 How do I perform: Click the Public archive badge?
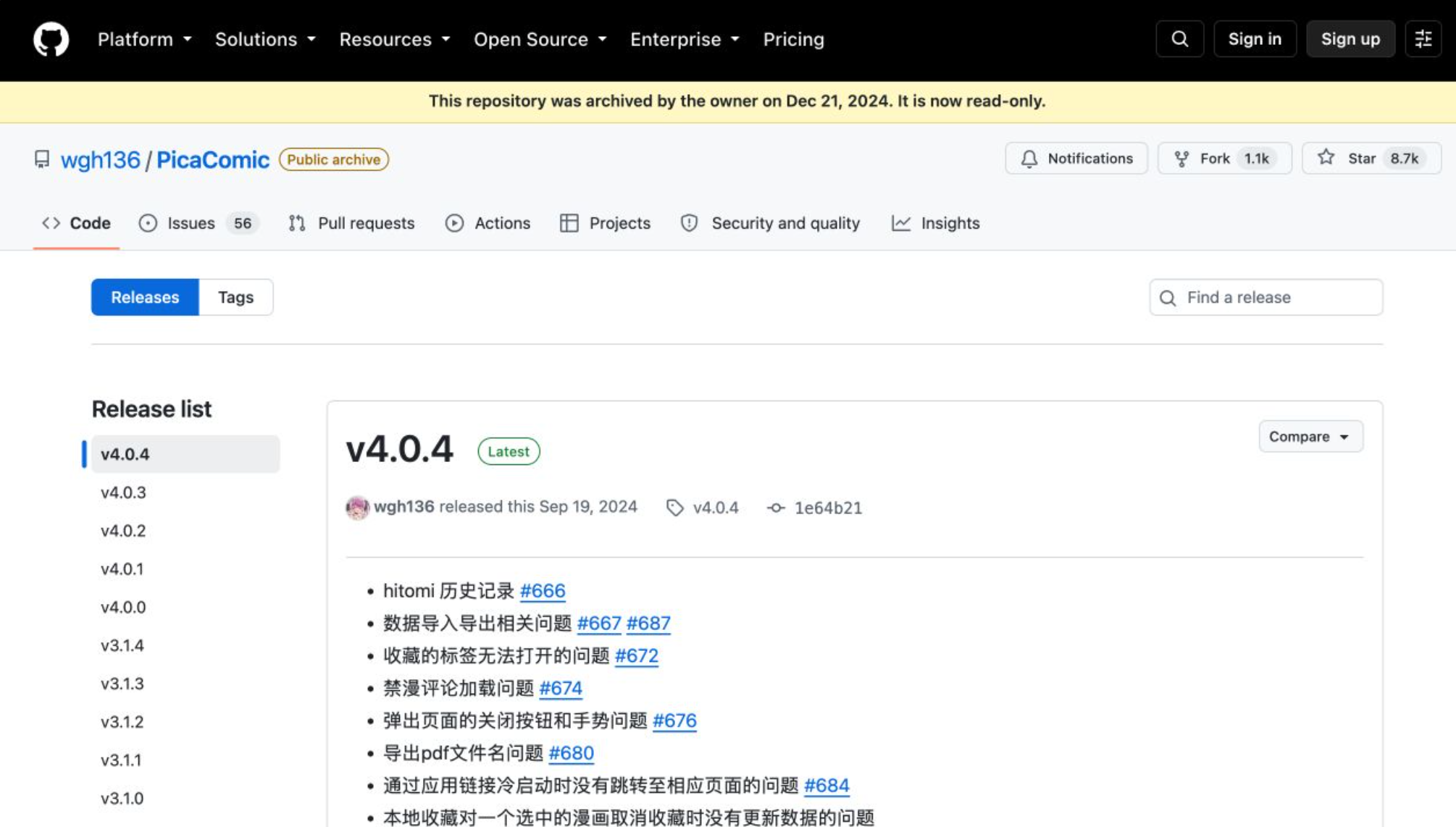[334, 159]
